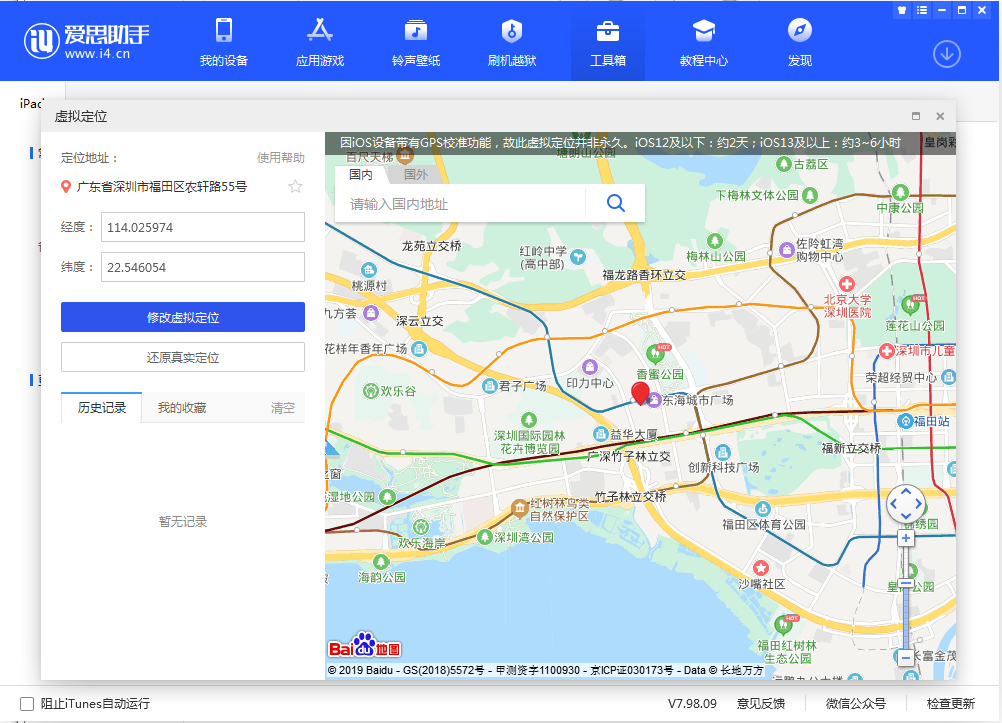Select the 历史记录 tab
Image resolution: width=1002 pixels, height=723 pixels.
click(102, 408)
